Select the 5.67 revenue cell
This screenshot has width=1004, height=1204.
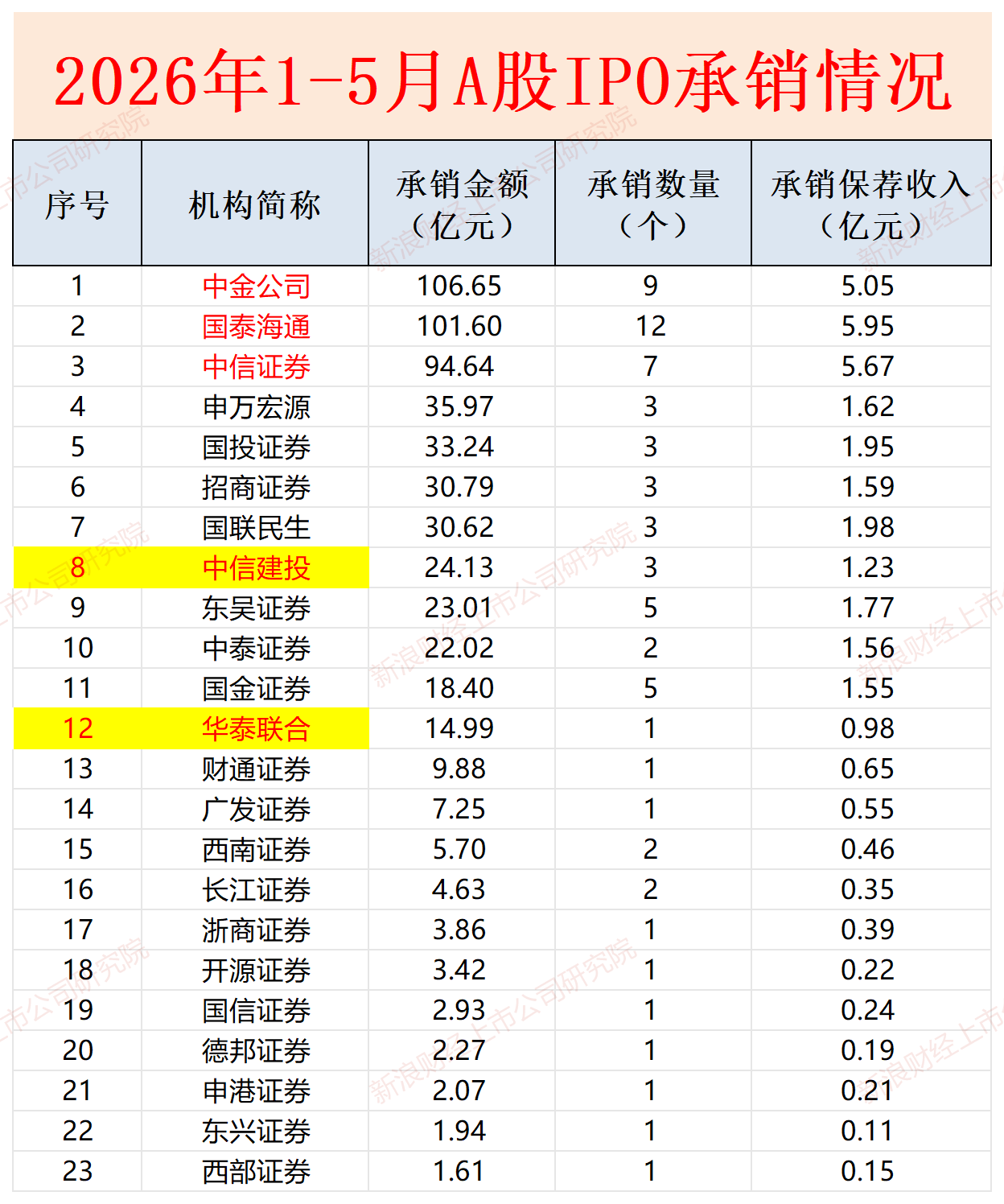point(871,367)
